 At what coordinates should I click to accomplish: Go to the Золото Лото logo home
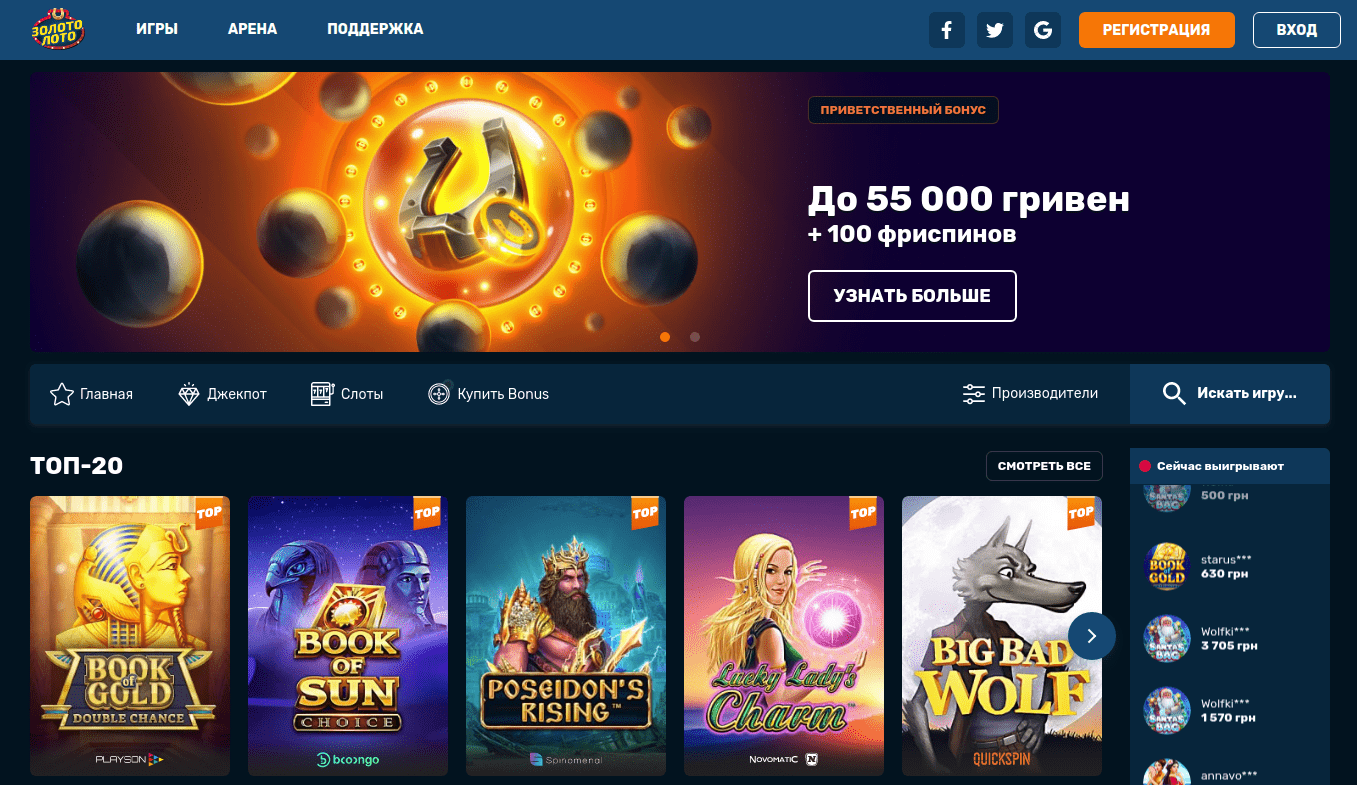click(58, 29)
